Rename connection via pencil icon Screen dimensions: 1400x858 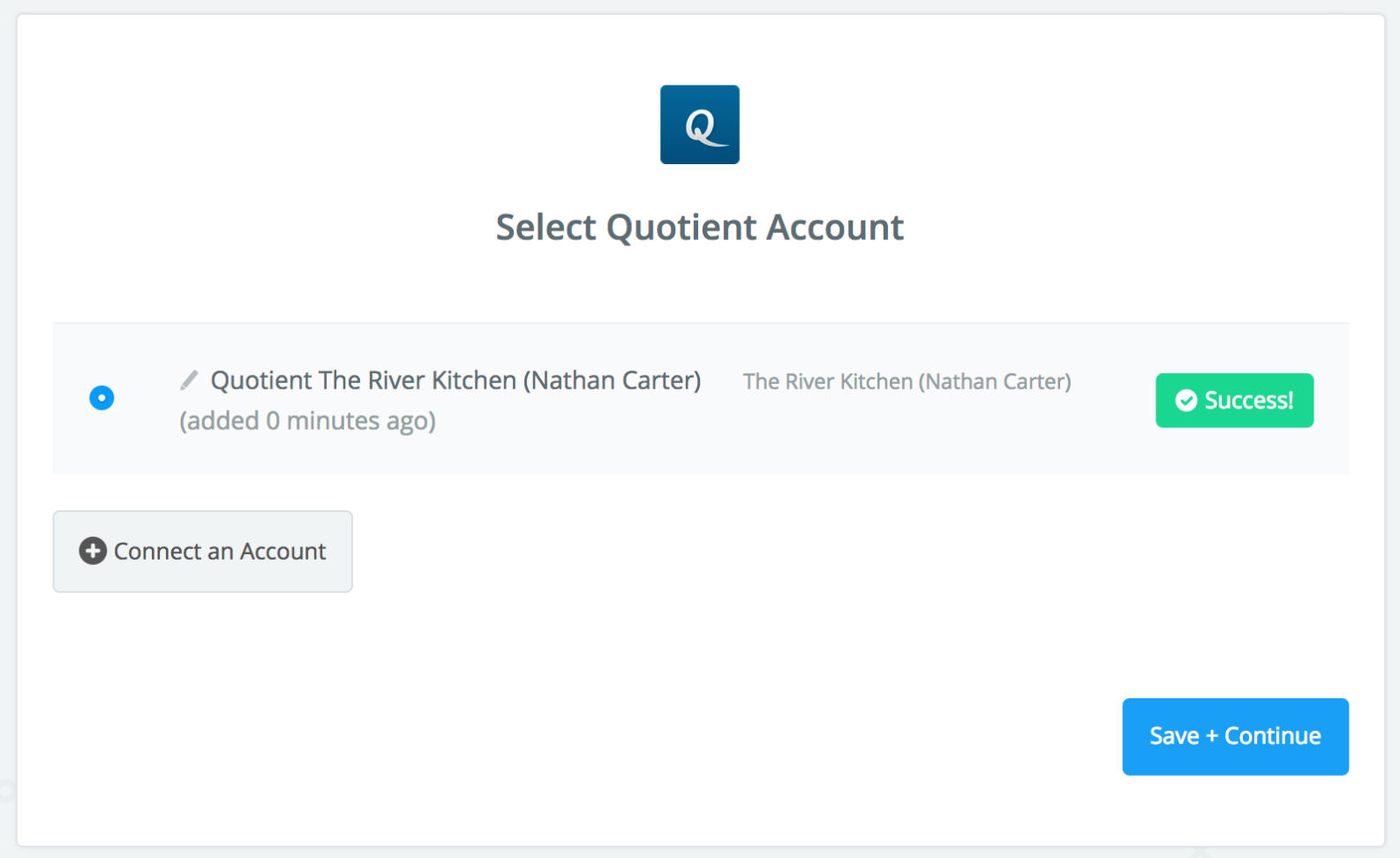point(189,380)
